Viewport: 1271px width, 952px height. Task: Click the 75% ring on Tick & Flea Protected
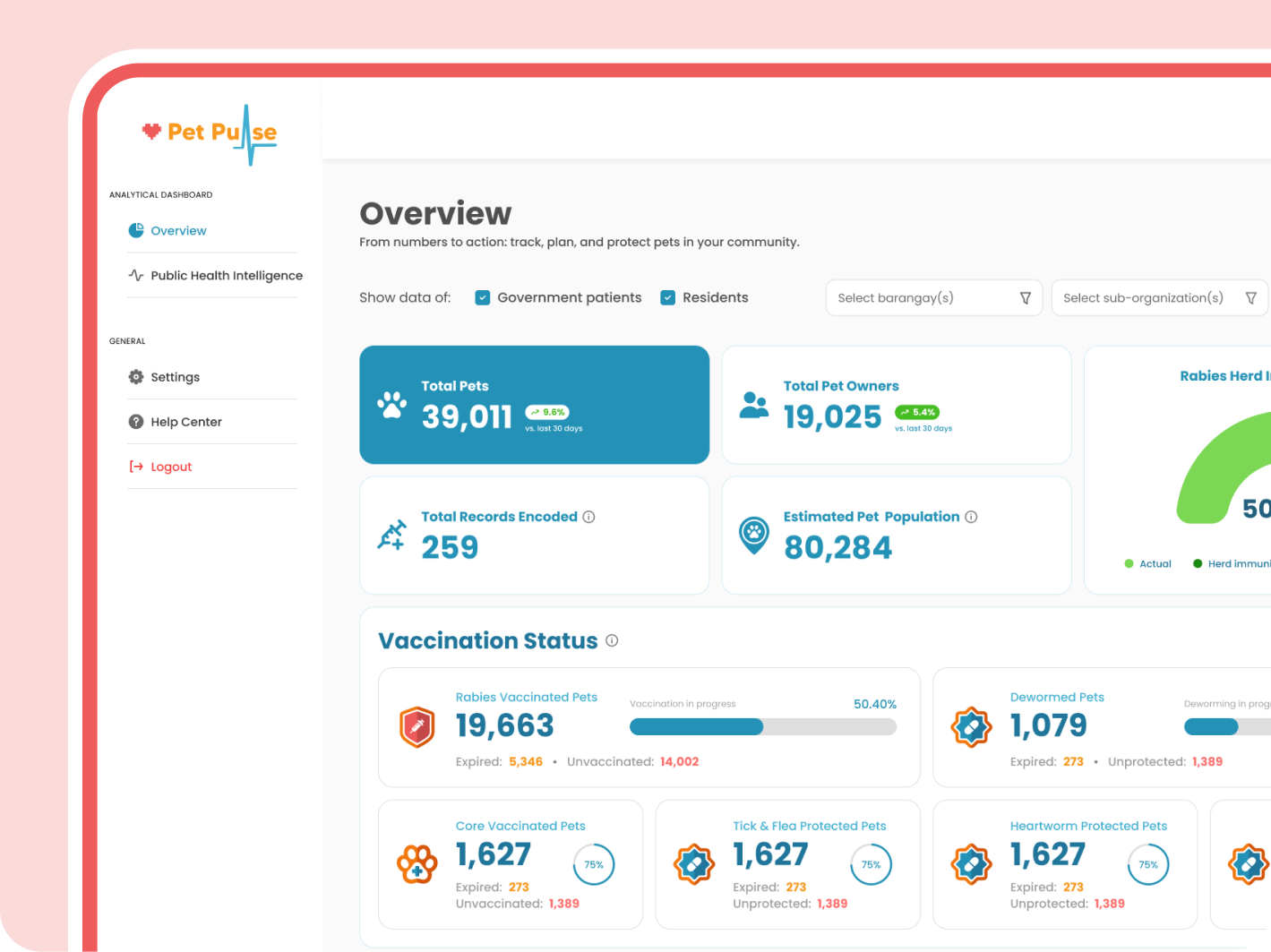tap(872, 865)
